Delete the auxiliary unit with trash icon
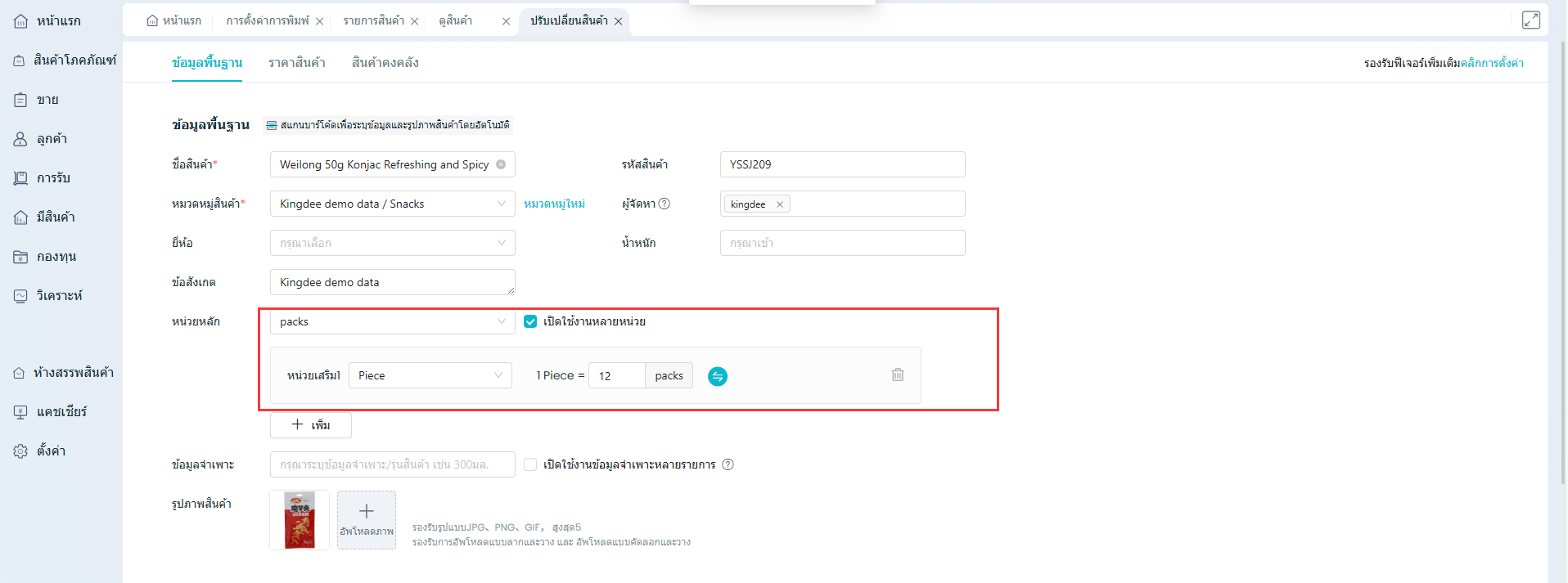Image resolution: width=1568 pixels, height=583 pixels. 898,374
